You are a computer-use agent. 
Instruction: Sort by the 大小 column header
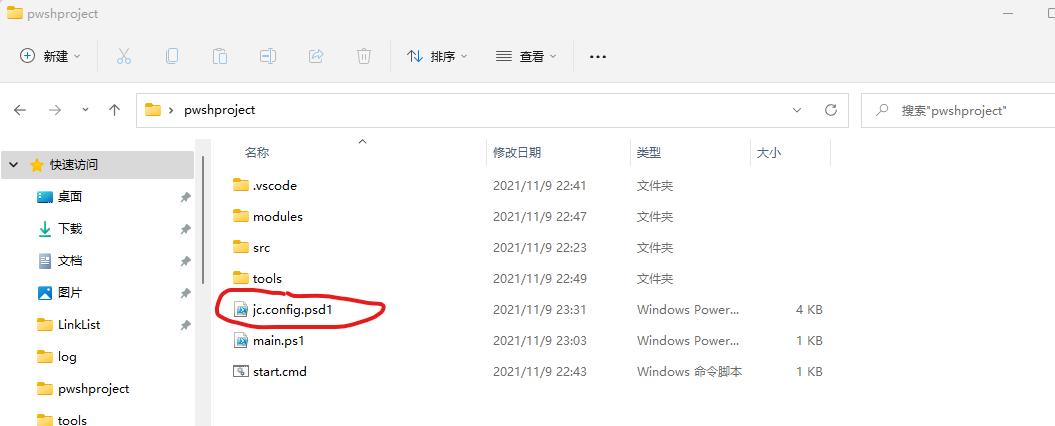[768, 153]
